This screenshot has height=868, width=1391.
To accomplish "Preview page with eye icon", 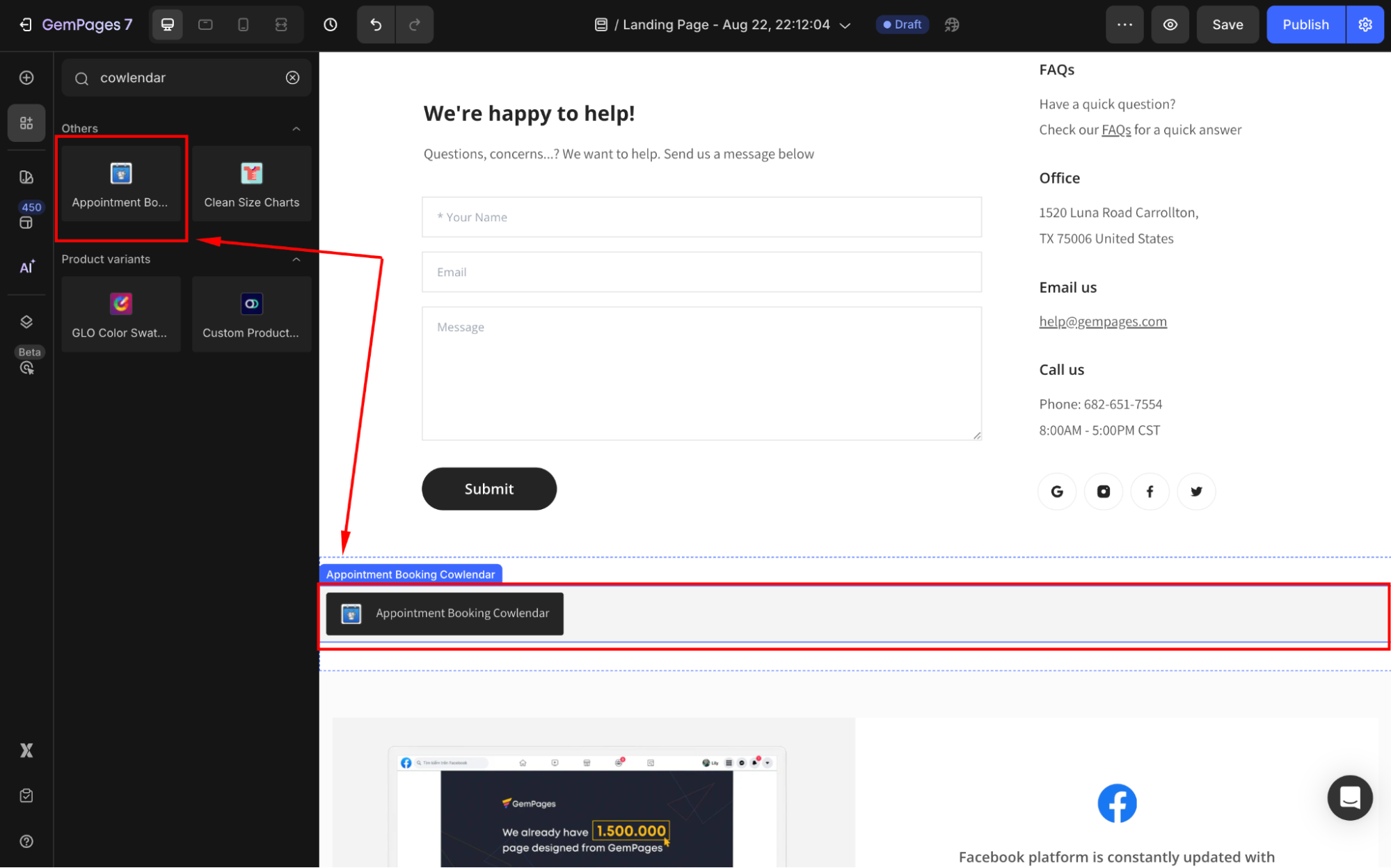I will tap(1170, 25).
